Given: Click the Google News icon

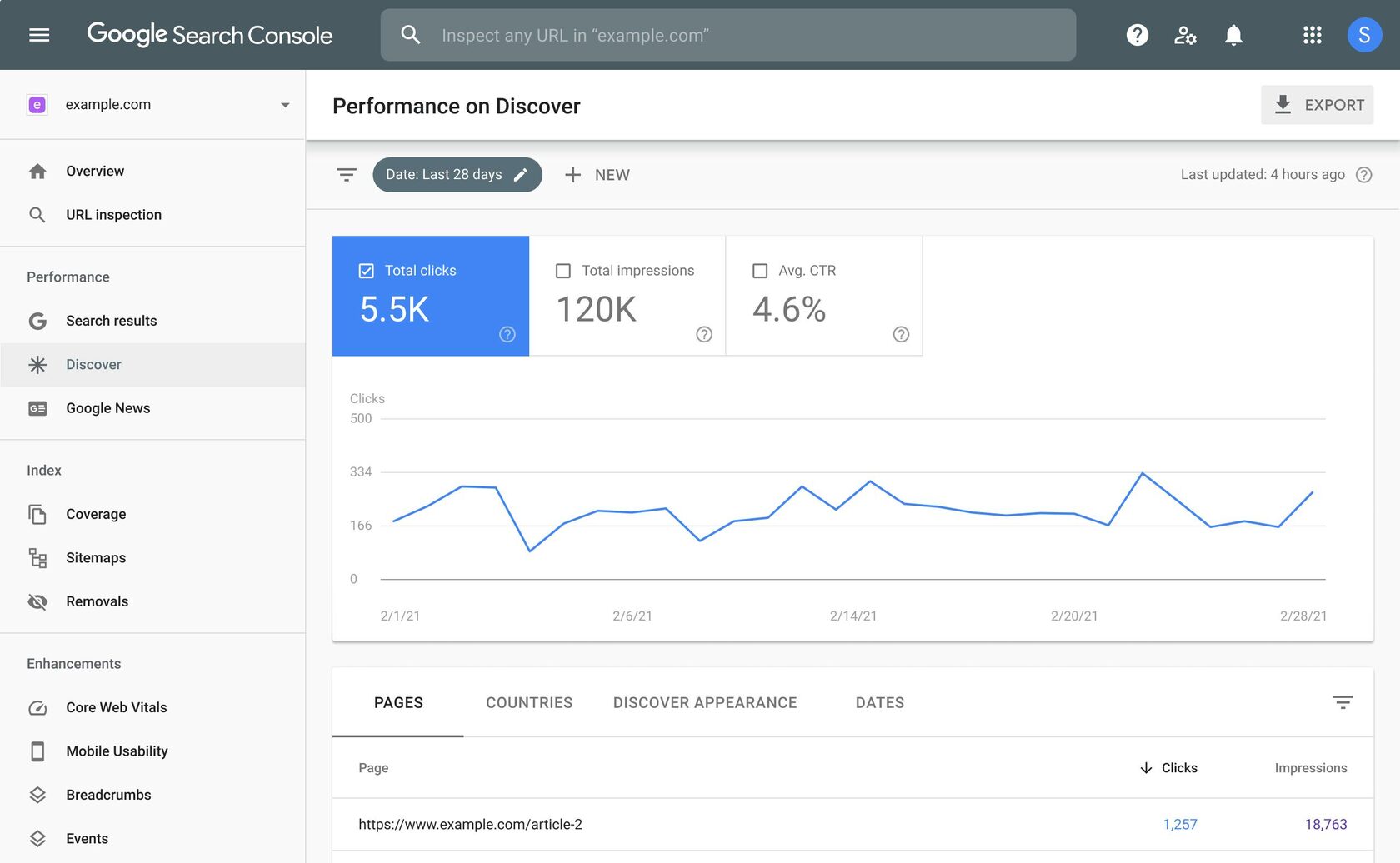Looking at the screenshot, I should (37, 408).
